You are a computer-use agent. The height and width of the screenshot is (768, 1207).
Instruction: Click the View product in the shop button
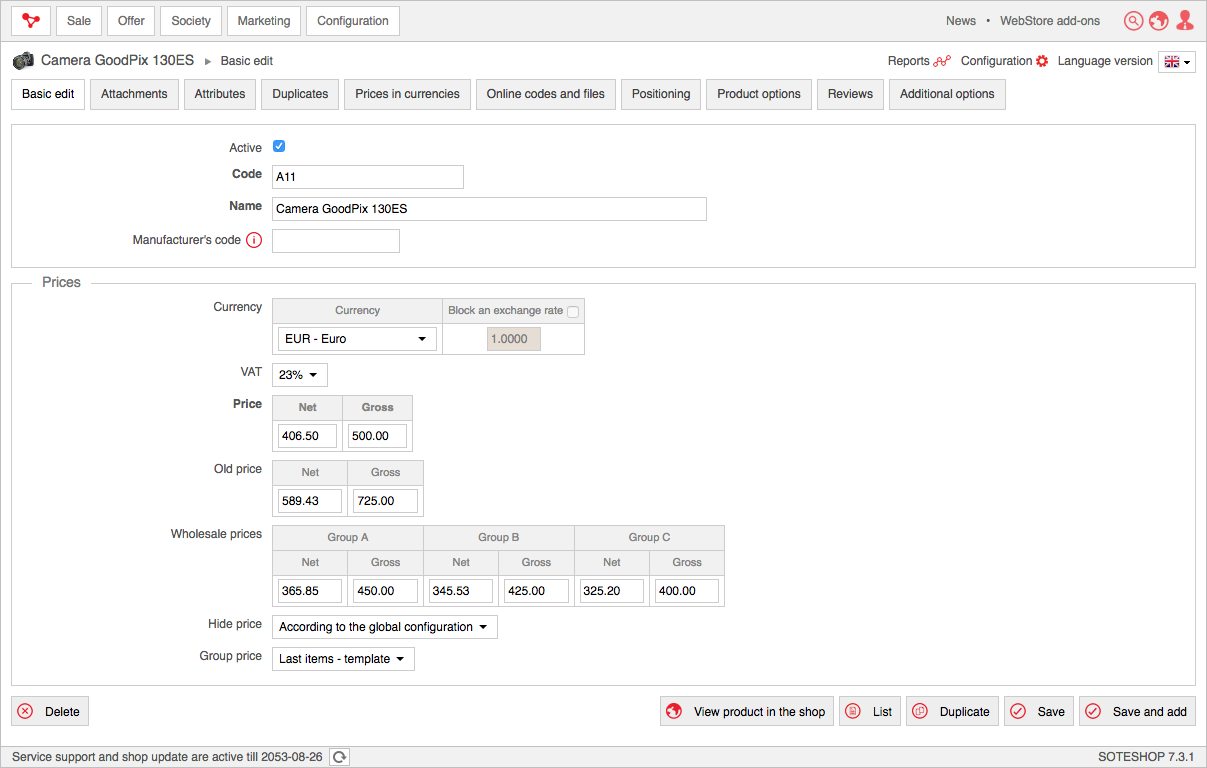747,712
